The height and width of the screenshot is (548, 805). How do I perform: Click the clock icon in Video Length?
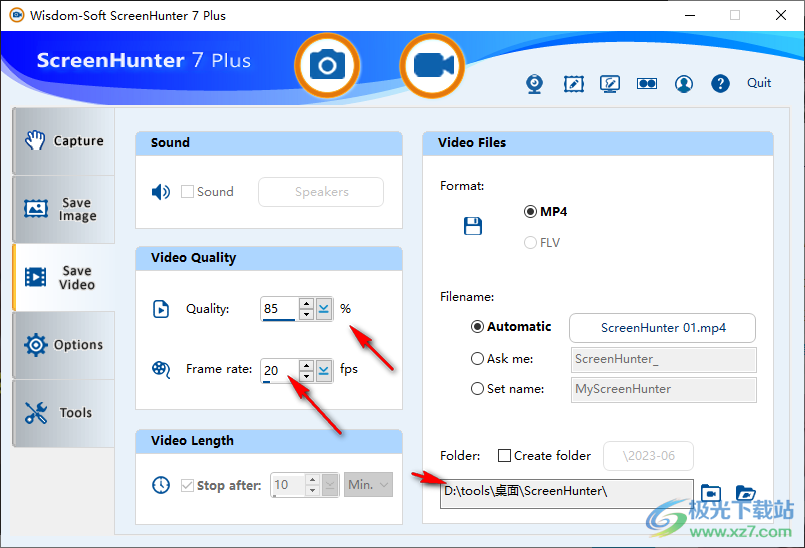click(161, 485)
